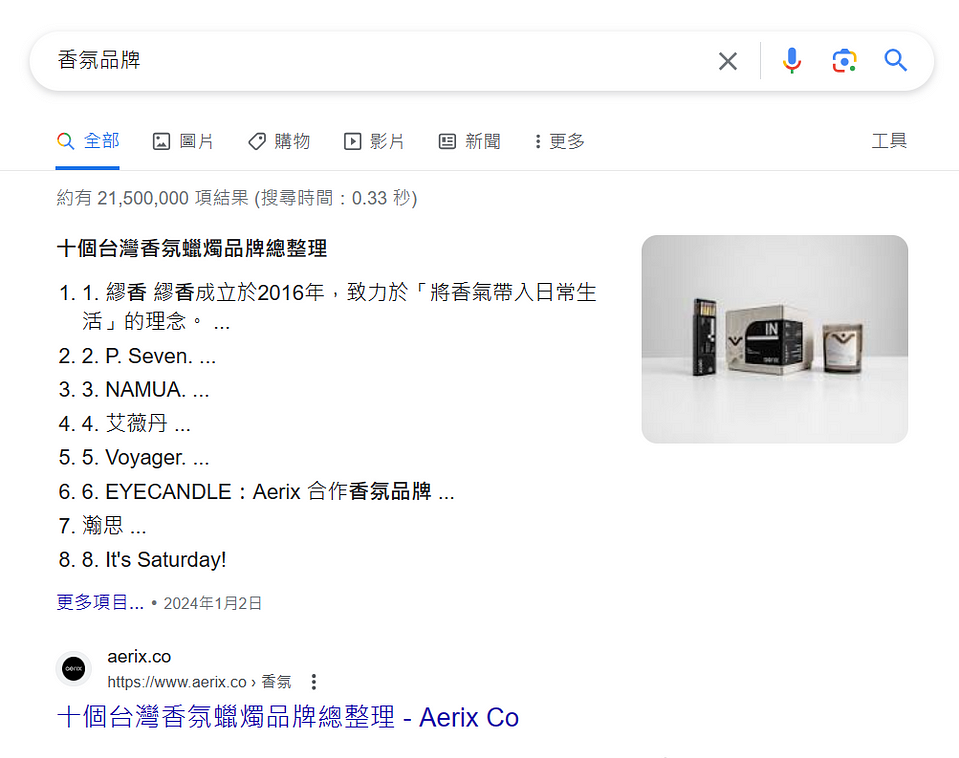
Task: Click list item 瀚思
Action: coord(102,525)
